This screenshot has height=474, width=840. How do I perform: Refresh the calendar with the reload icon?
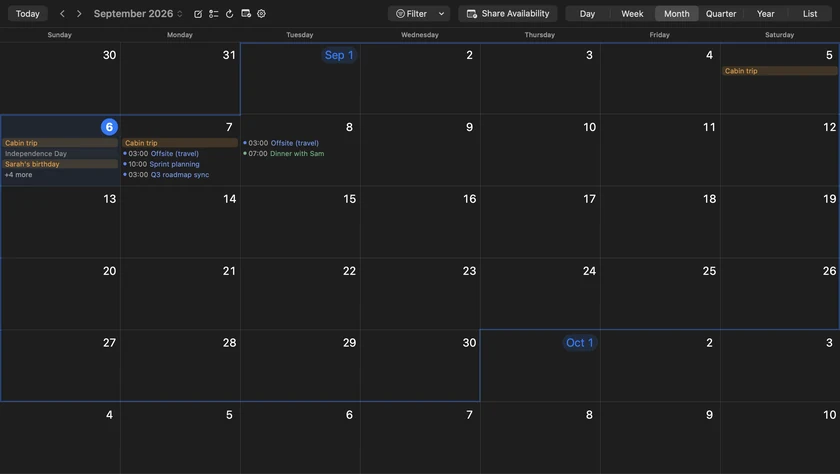pos(229,14)
